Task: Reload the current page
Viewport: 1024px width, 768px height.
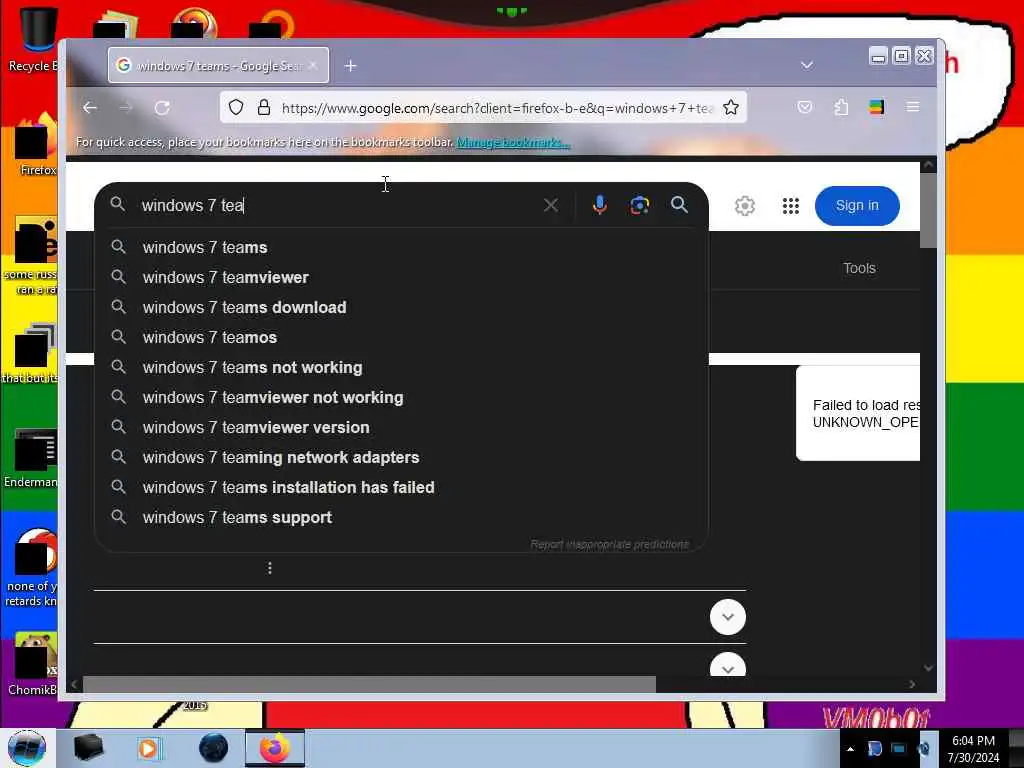Action: click(x=162, y=108)
